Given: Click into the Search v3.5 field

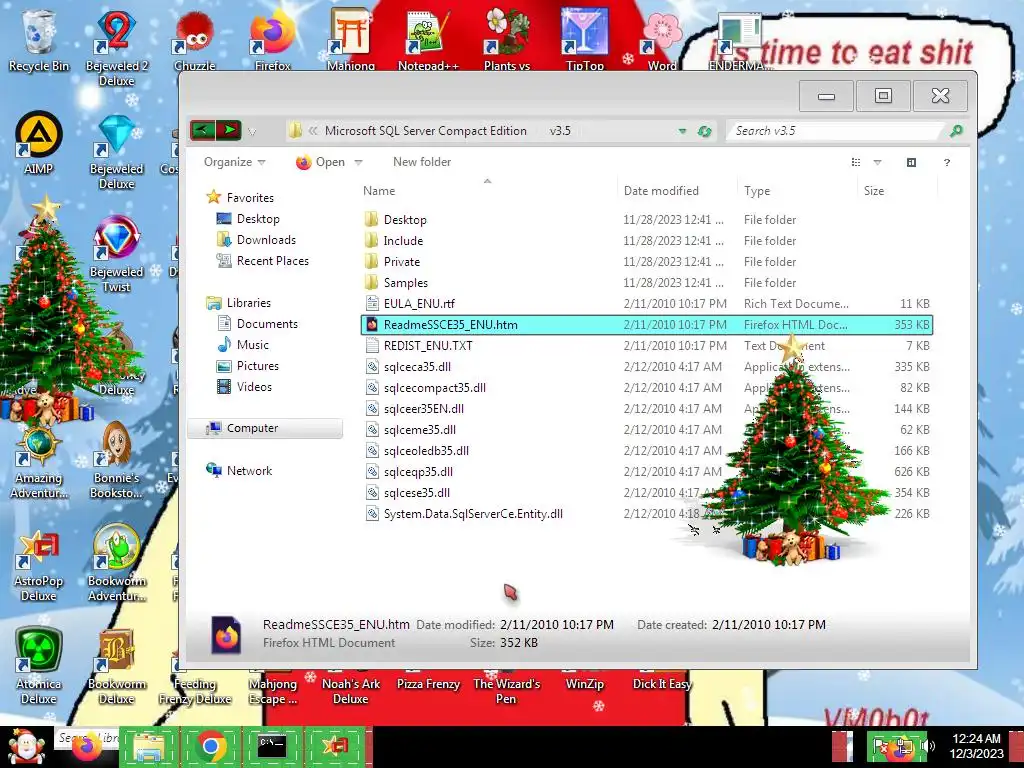Looking at the screenshot, I should tap(837, 131).
